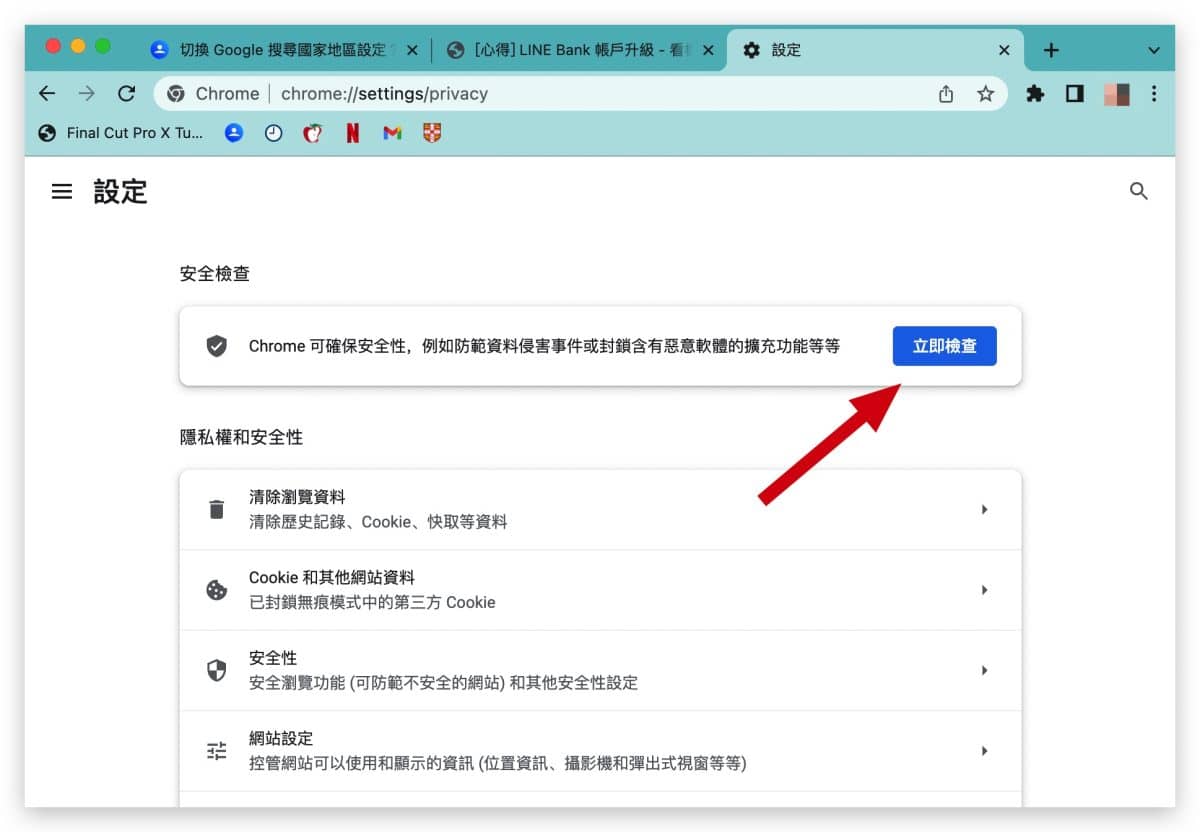This screenshot has height=832, width=1200.
Task: Expand the Cookie 和其他網站資料 row arrow
Action: 985,590
